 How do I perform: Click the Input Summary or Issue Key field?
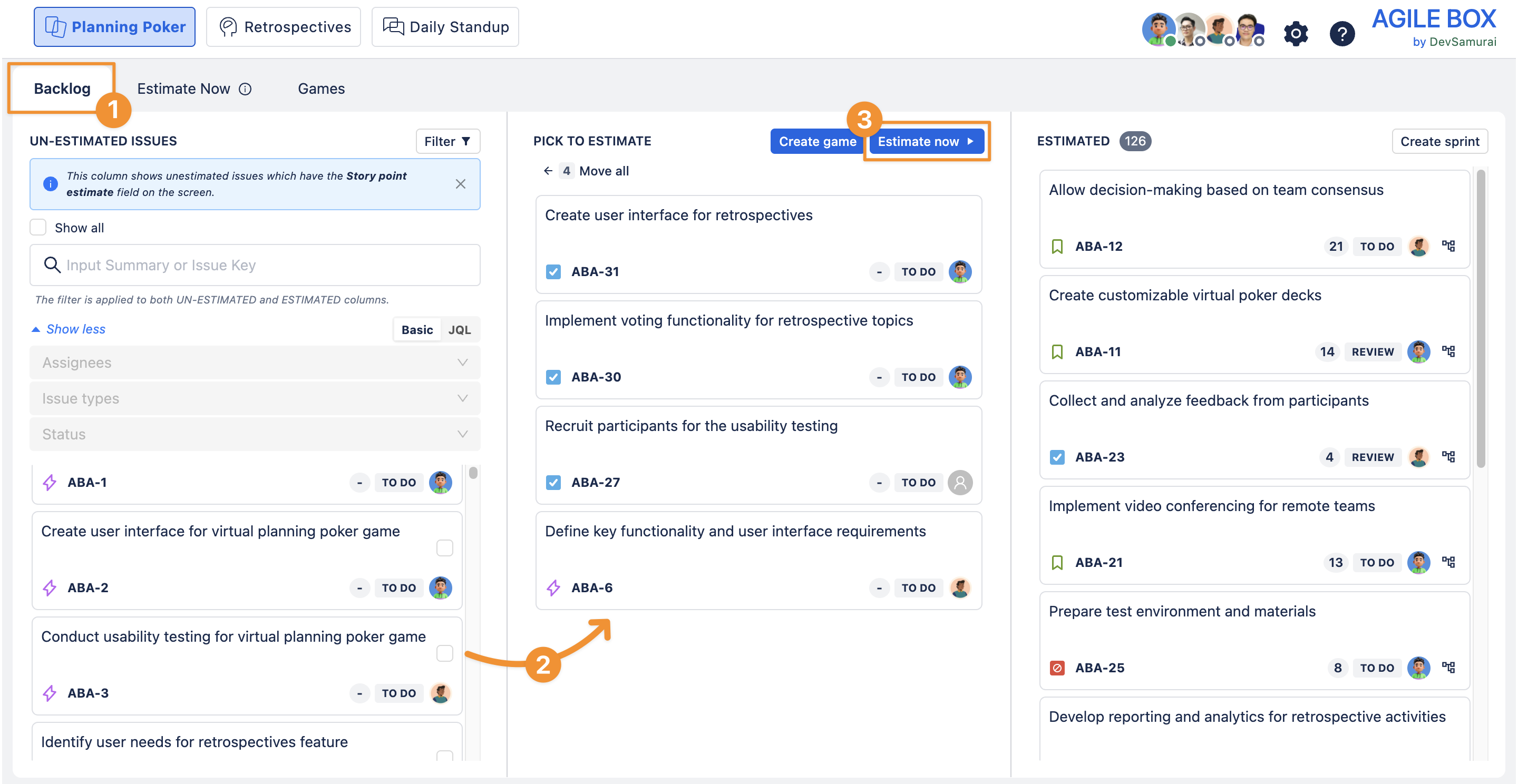click(x=255, y=265)
